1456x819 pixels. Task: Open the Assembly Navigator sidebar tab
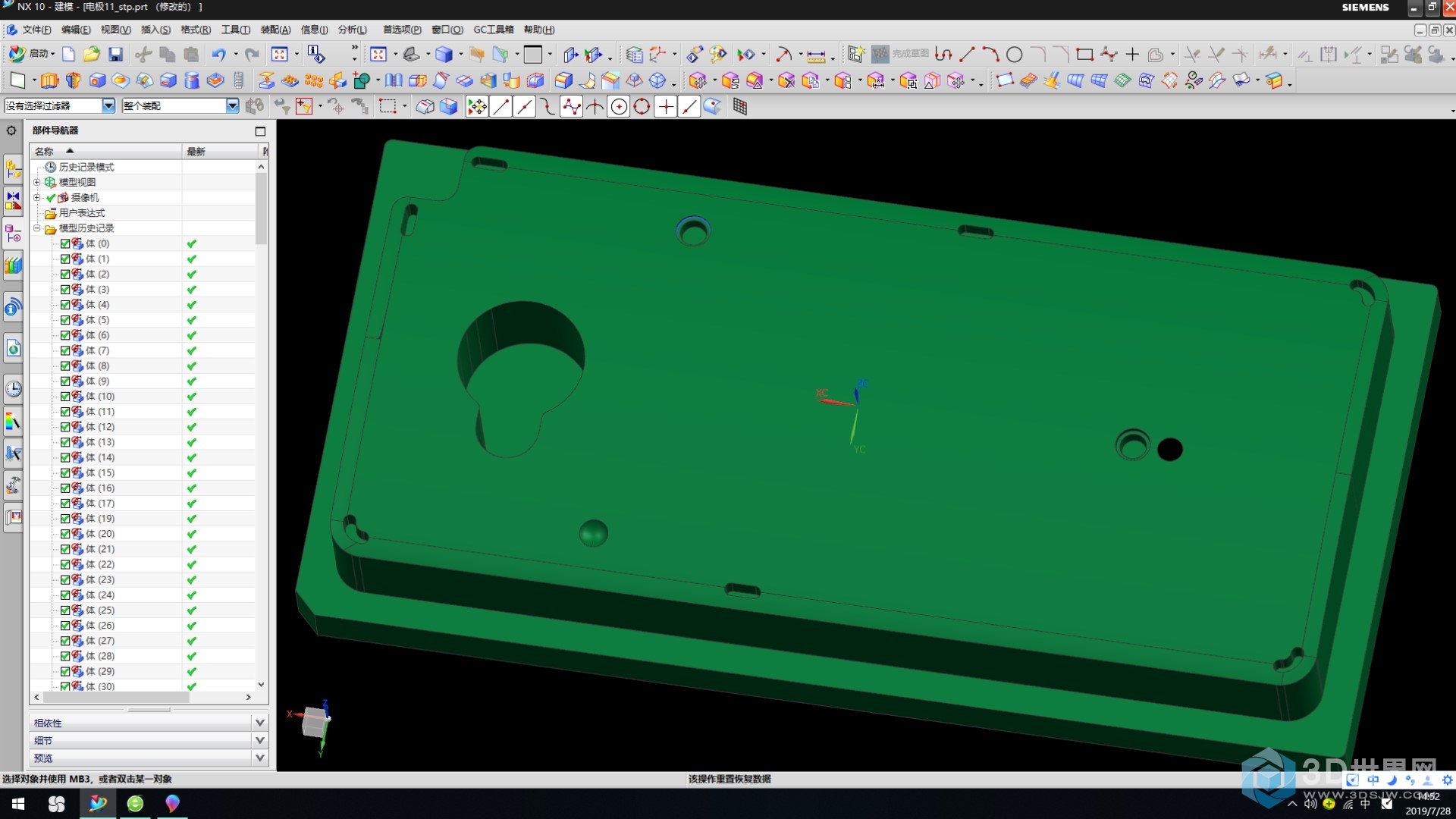[x=13, y=168]
